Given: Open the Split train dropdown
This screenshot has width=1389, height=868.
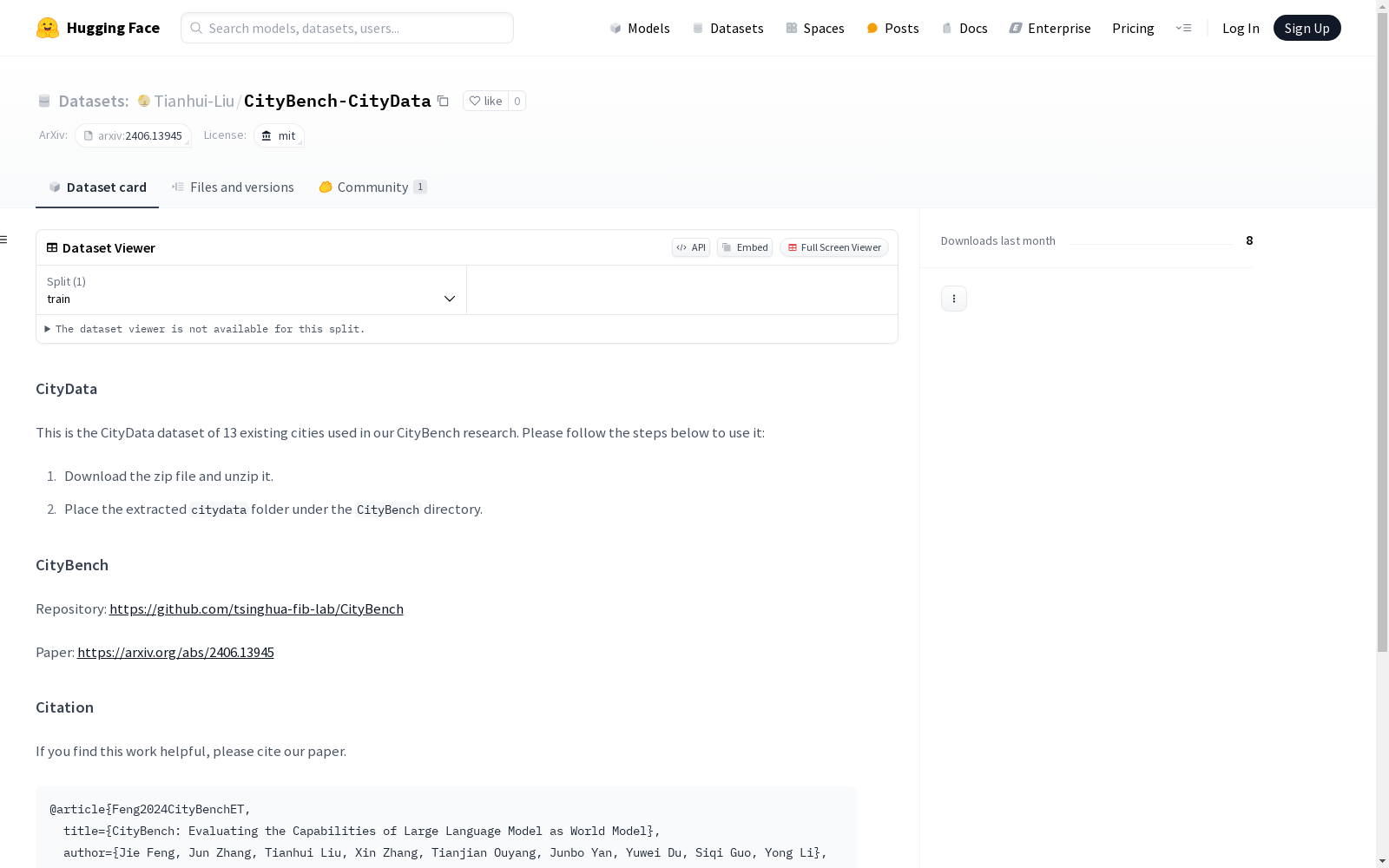Looking at the screenshot, I should 252,290.
